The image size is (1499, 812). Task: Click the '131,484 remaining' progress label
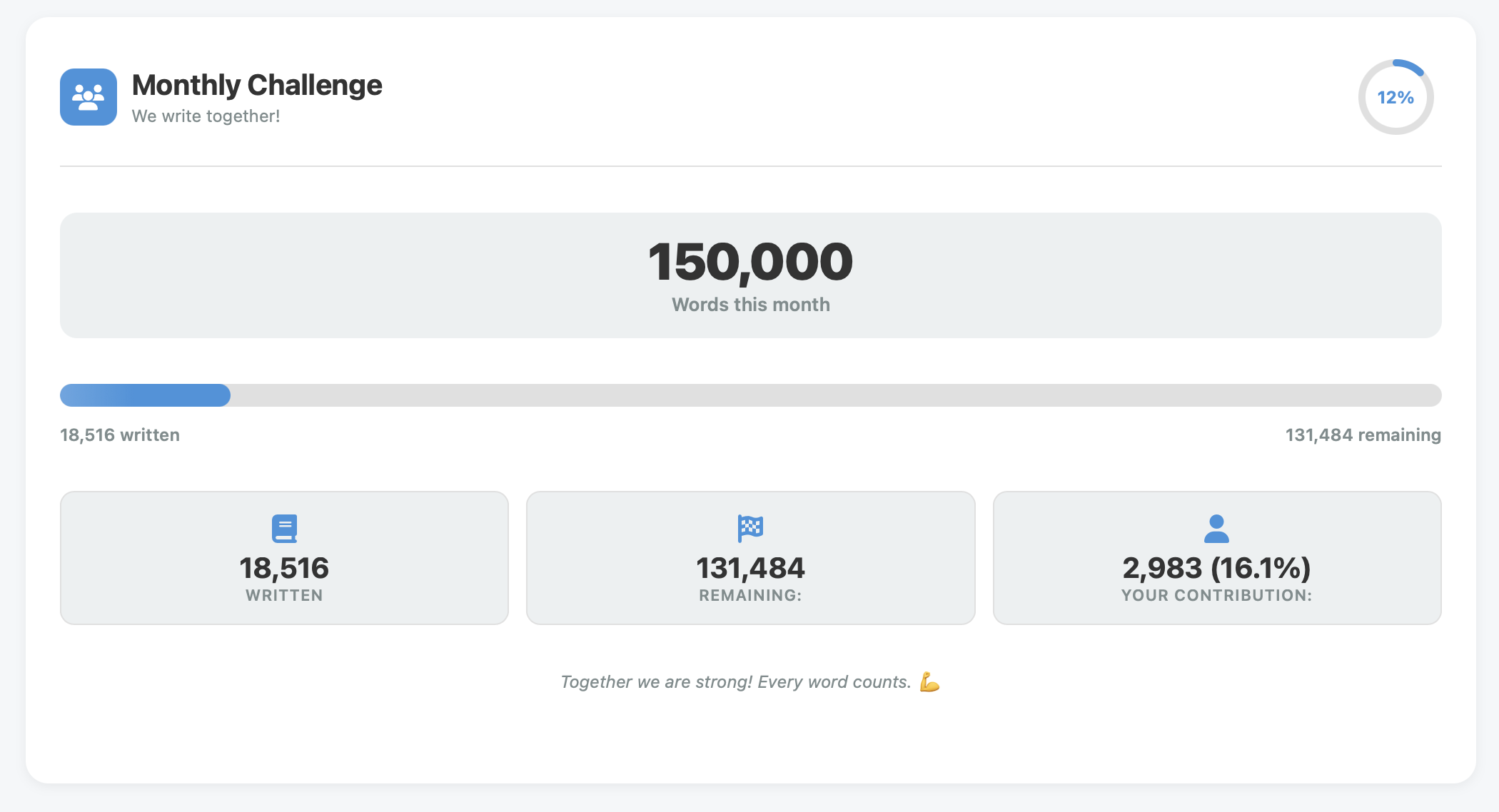coord(1363,435)
